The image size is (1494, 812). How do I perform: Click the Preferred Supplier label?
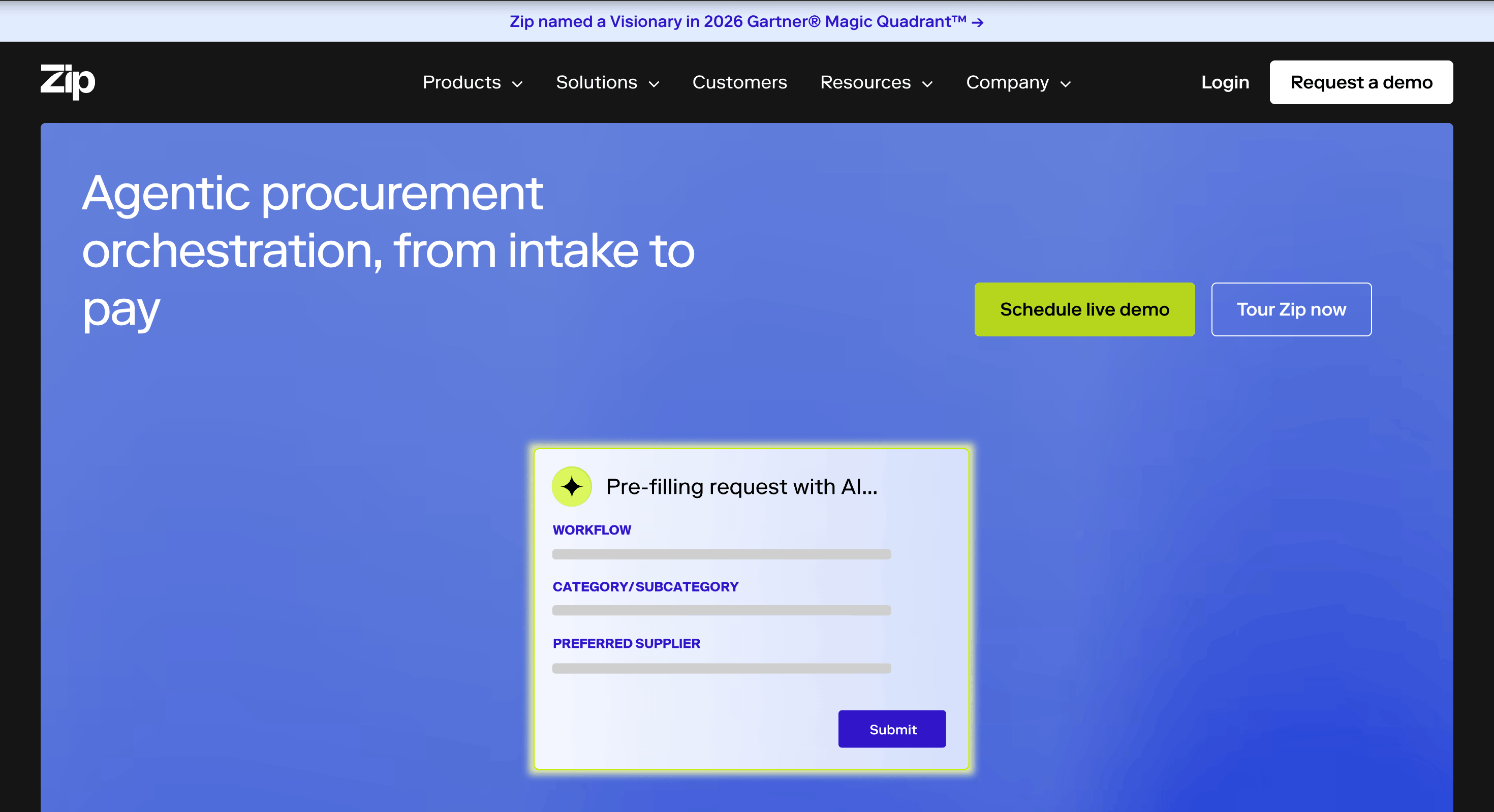point(627,643)
